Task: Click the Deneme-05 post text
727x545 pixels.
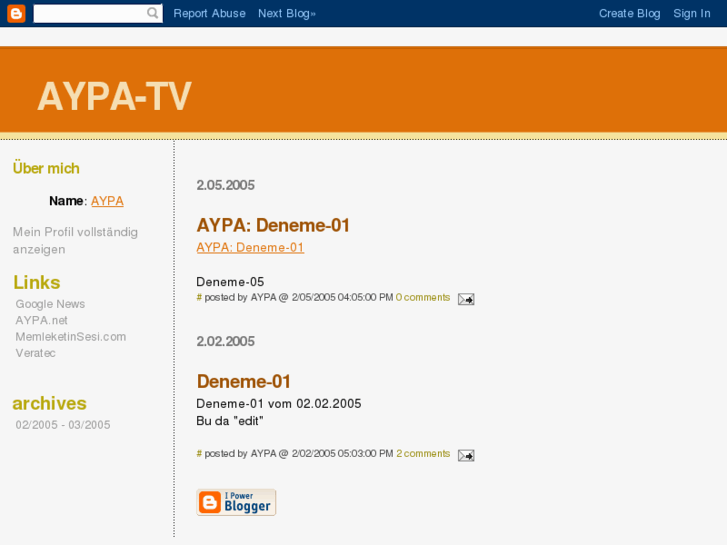Action: pyautogui.click(x=230, y=282)
